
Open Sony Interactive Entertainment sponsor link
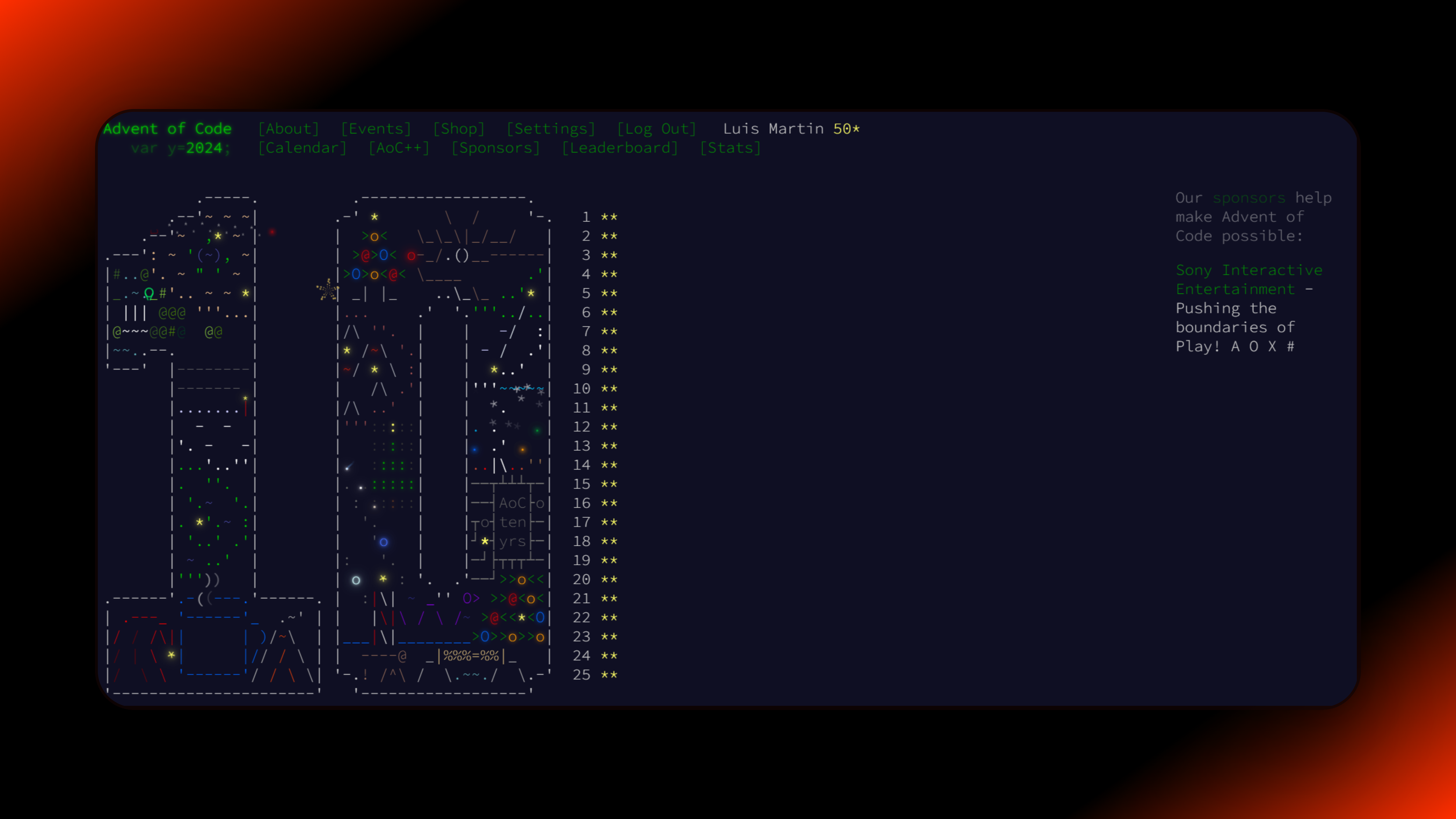[x=1249, y=280]
